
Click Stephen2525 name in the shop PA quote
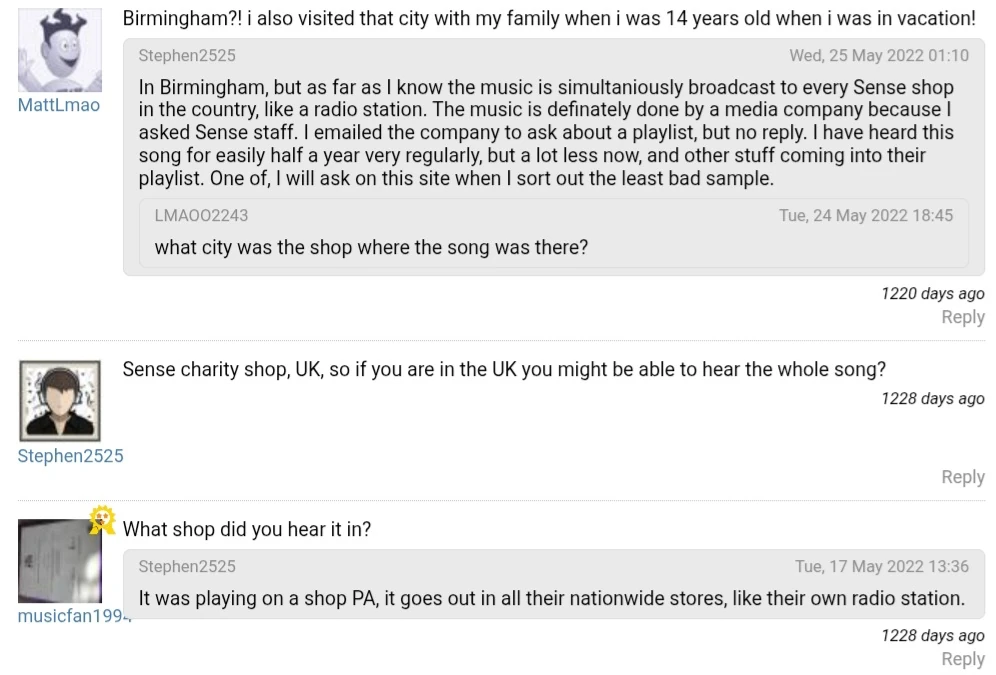[187, 566]
